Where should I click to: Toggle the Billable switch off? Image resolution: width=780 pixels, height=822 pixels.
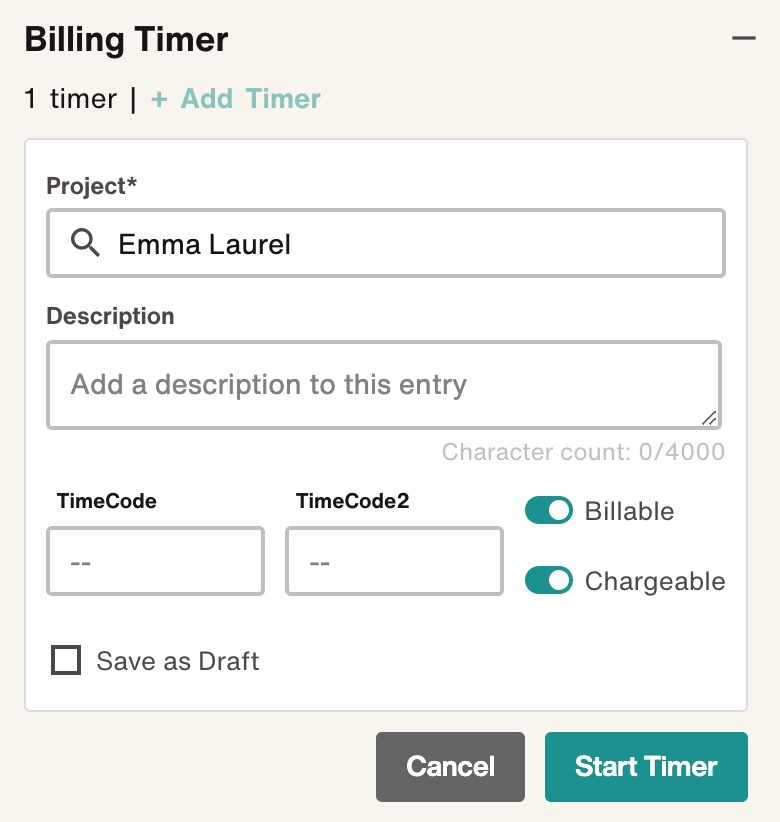549,510
